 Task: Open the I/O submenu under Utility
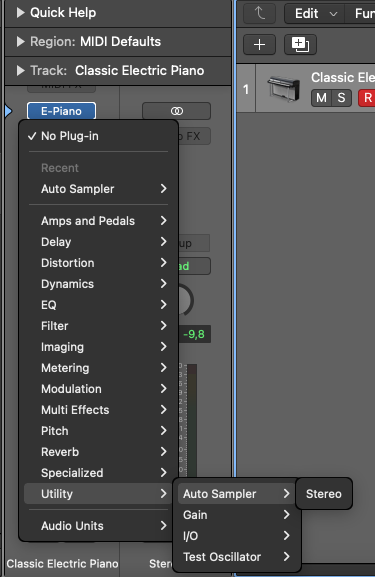tap(237, 535)
